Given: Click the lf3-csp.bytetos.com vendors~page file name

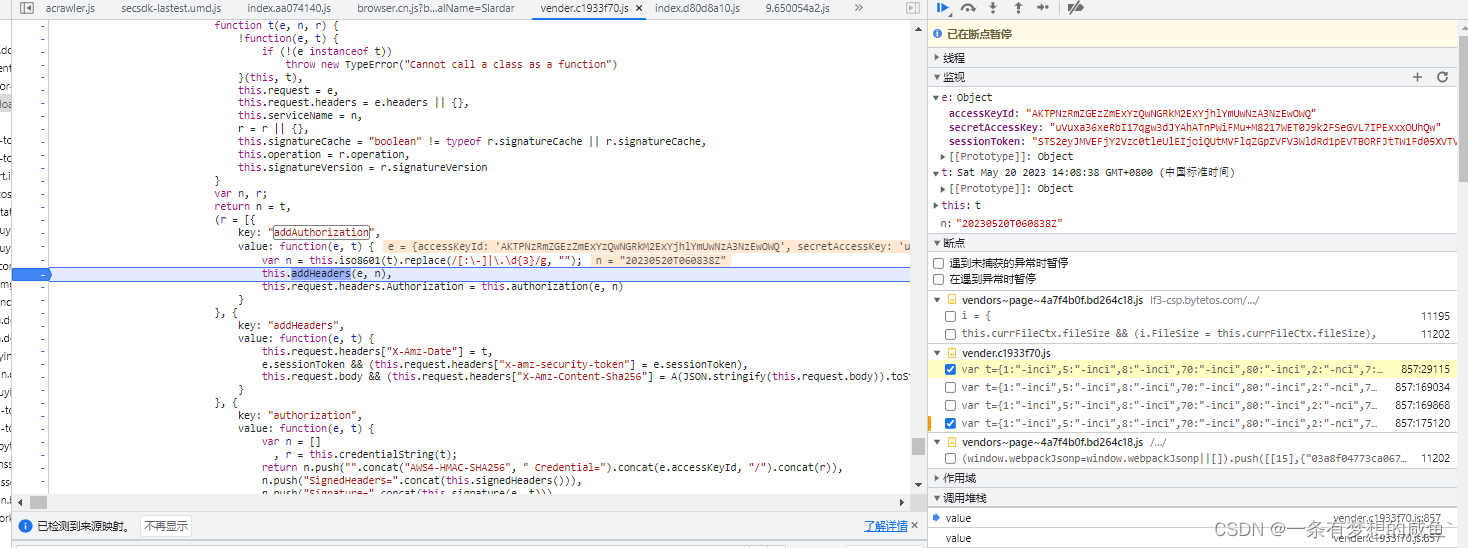Looking at the screenshot, I should 1053,299.
